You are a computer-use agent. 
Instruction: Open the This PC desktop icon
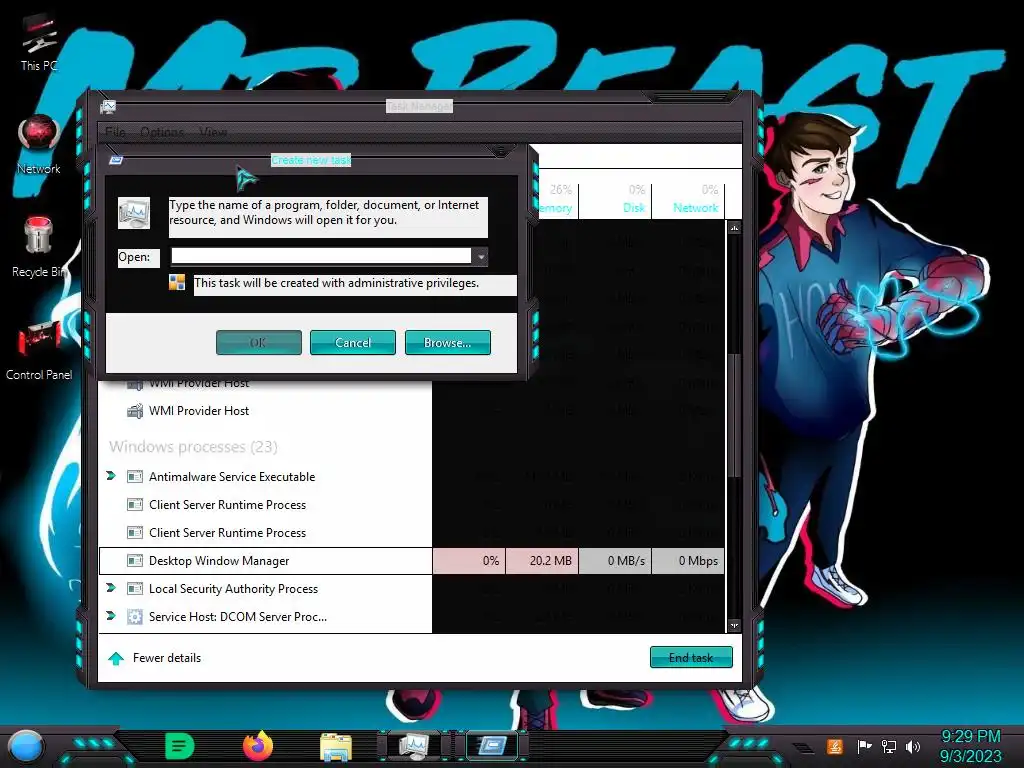pos(39,43)
